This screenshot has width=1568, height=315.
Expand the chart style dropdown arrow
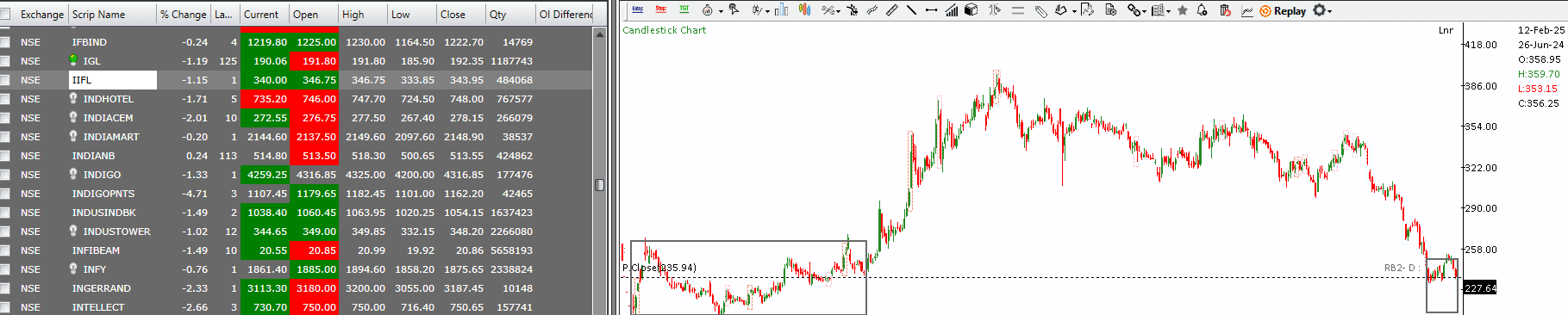pos(767,11)
